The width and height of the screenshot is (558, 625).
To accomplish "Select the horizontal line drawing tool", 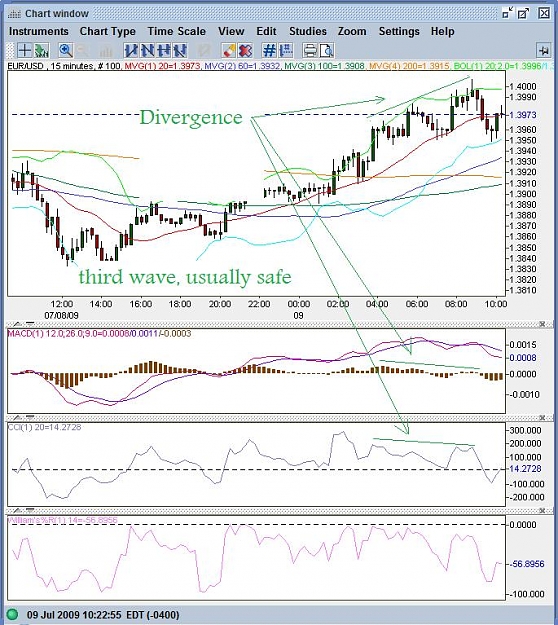I will [x=164, y=51].
